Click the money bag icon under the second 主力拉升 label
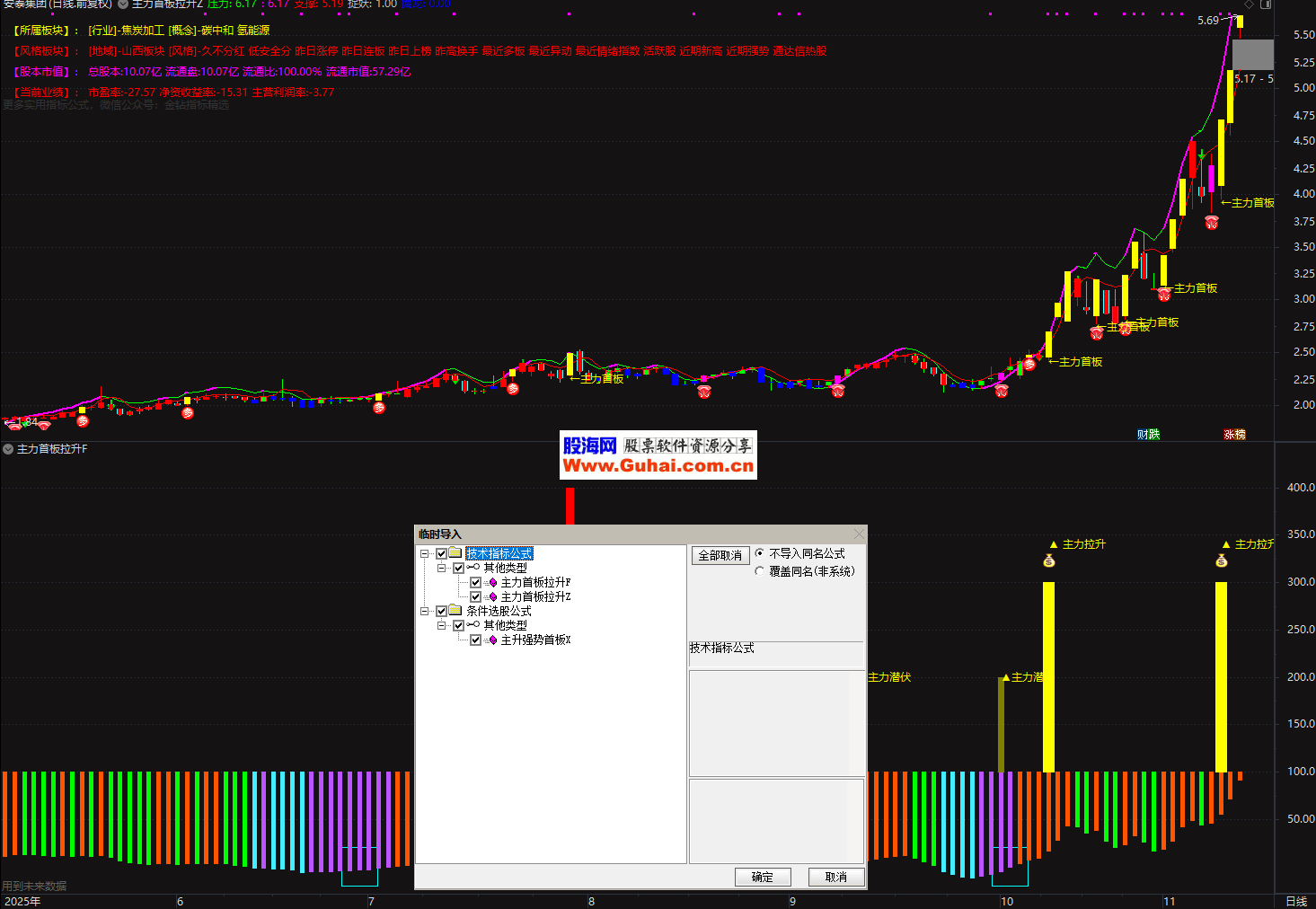Image resolution: width=1316 pixels, height=909 pixels. (1221, 561)
